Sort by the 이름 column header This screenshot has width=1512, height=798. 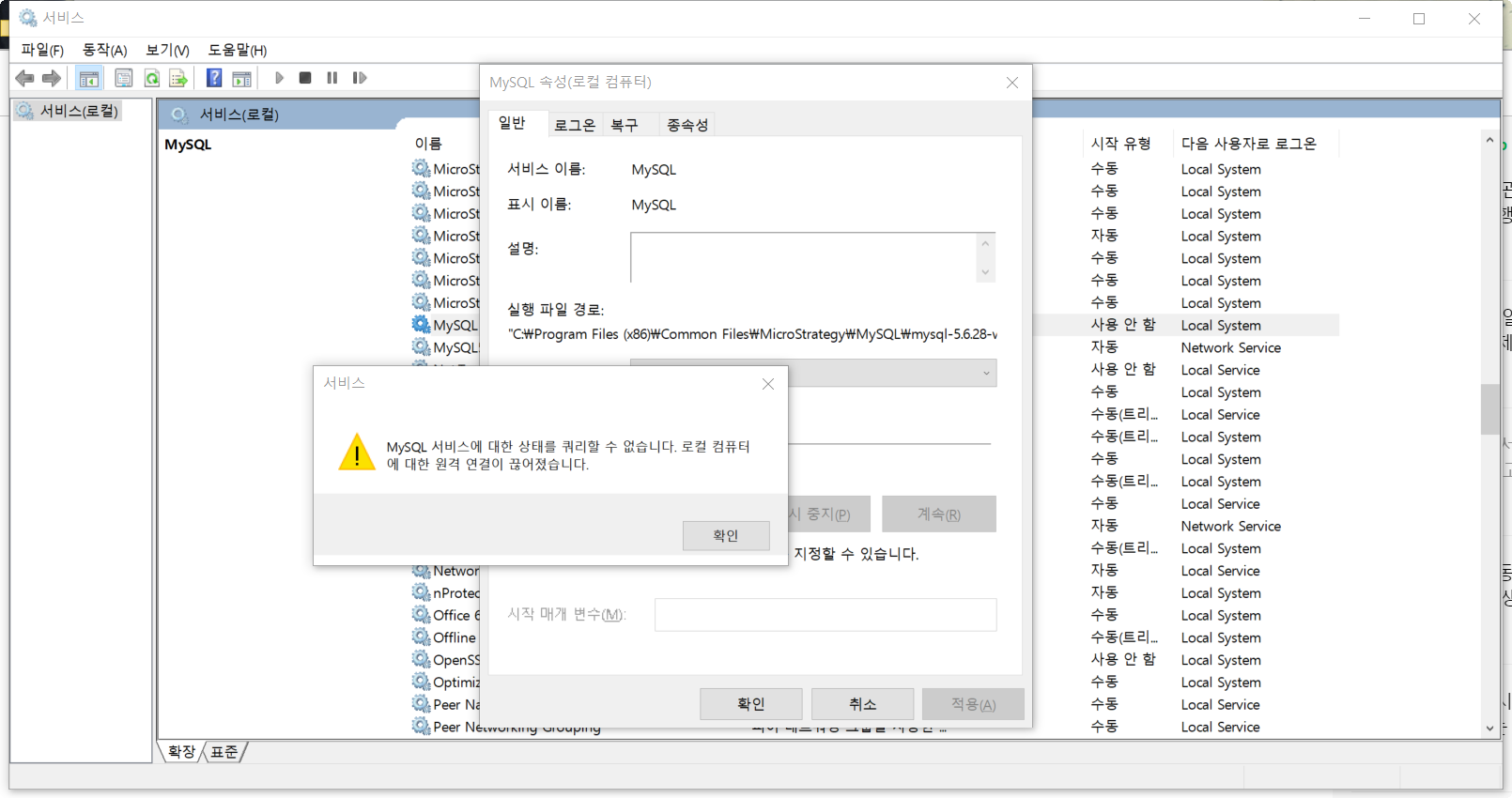(428, 144)
